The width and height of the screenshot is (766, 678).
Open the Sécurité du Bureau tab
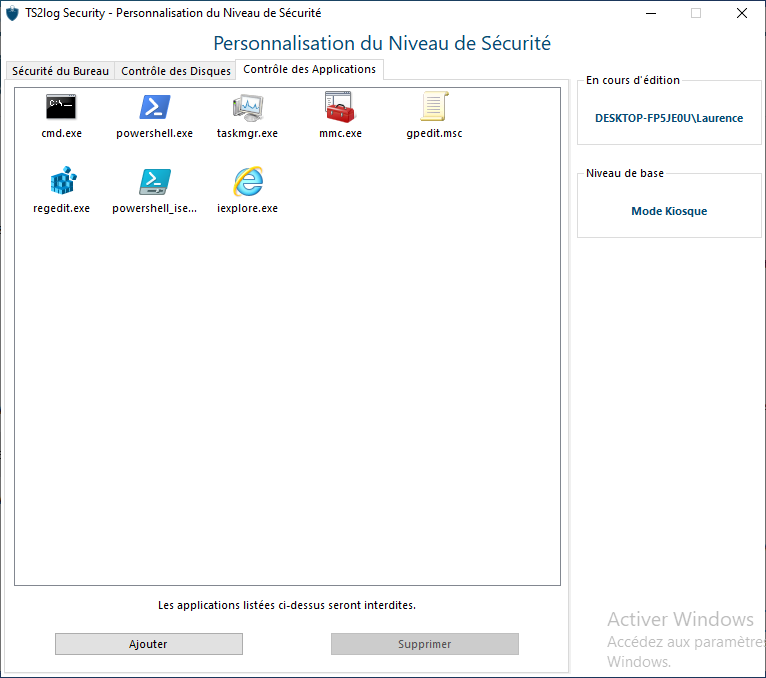pos(61,71)
